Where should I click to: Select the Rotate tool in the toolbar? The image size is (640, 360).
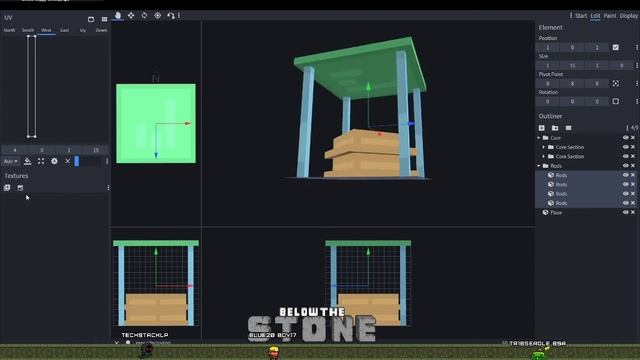tap(144, 16)
